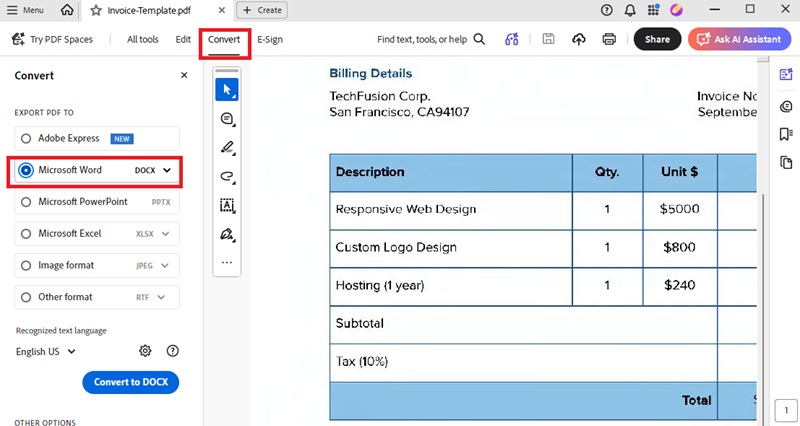The height and width of the screenshot is (426, 800).
Task: Close the Convert panel
Action: click(184, 75)
